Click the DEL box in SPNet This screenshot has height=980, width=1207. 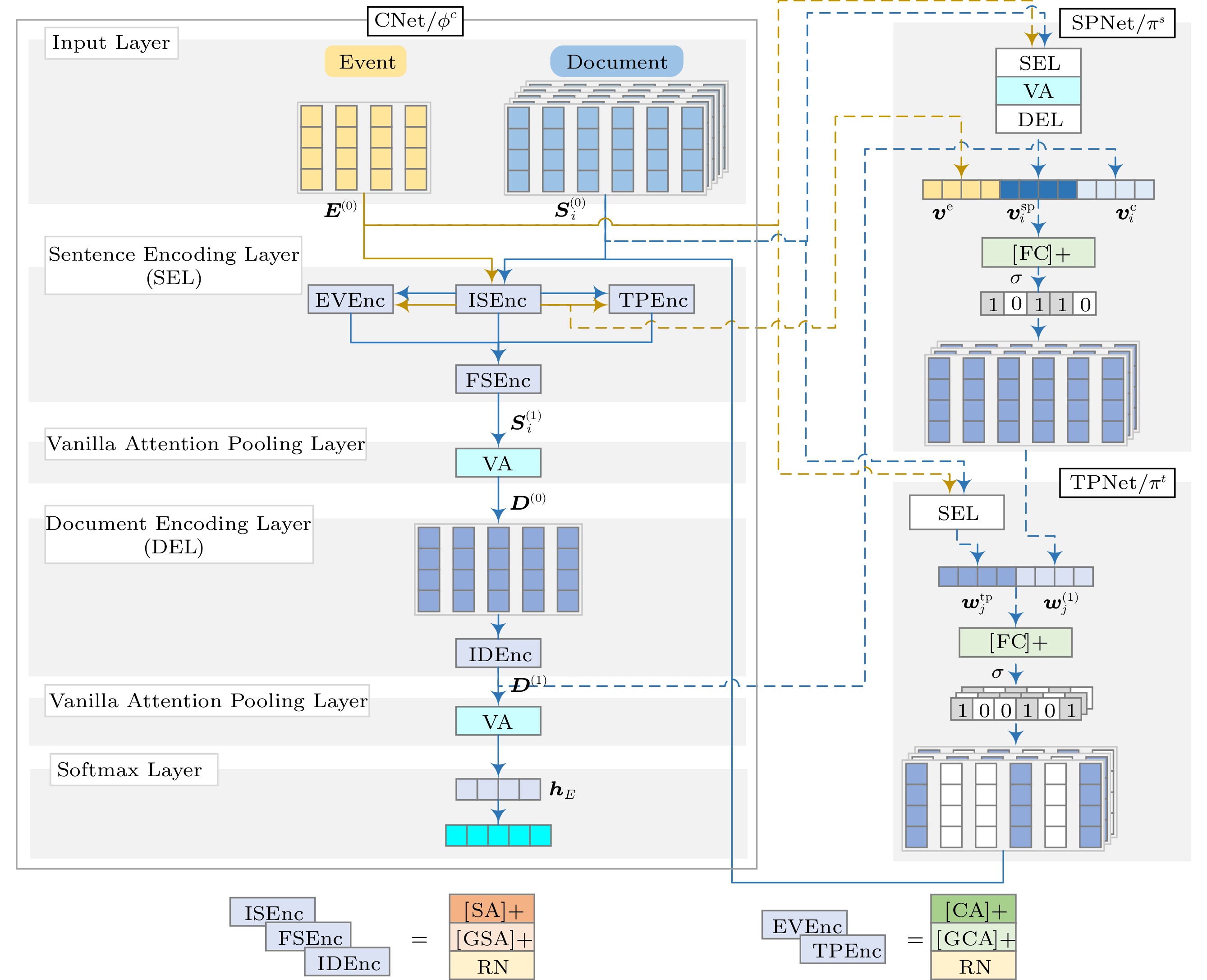(1038, 119)
